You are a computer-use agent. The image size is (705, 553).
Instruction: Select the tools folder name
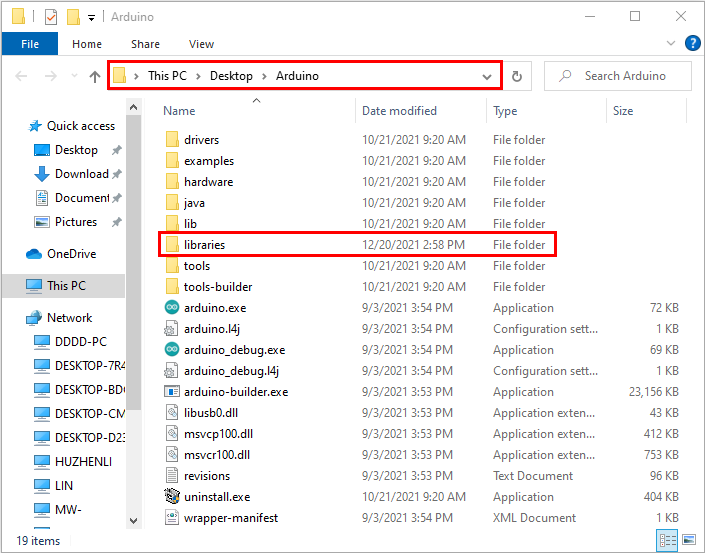[x=197, y=266]
